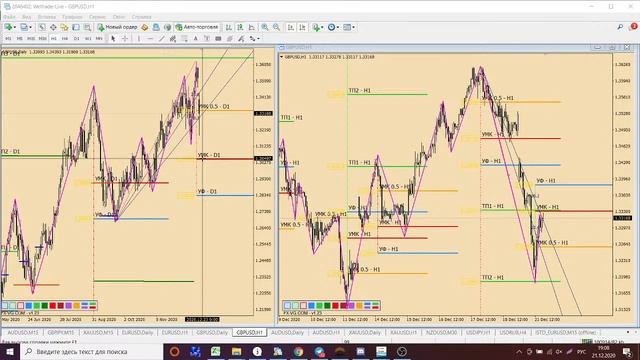Screen dimensions: 640x360
Task: Zoom out of the chart
Action: [276, 27]
